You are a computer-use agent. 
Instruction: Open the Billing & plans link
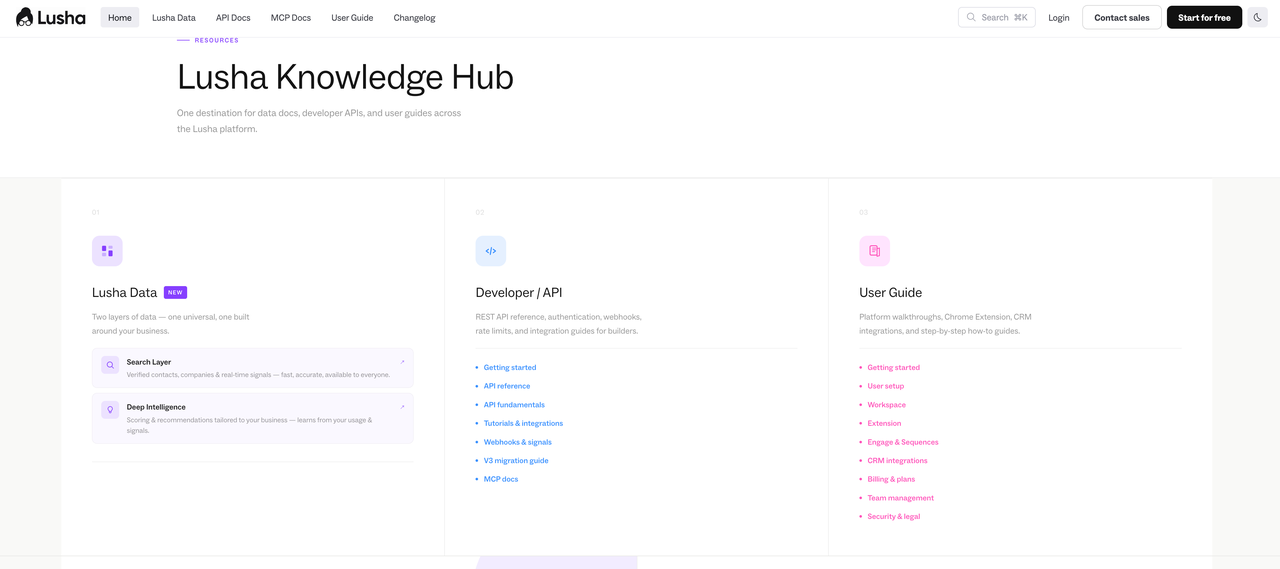click(x=891, y=479)
